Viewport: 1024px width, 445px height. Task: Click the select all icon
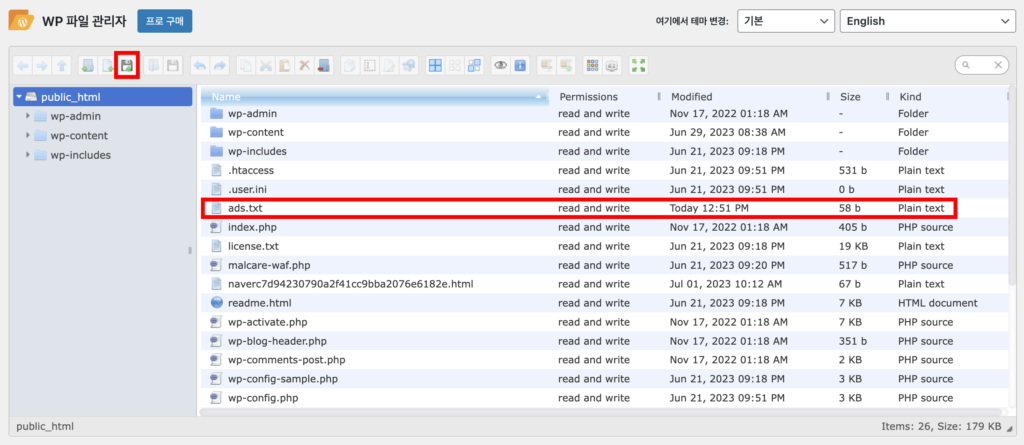[436, 65]
